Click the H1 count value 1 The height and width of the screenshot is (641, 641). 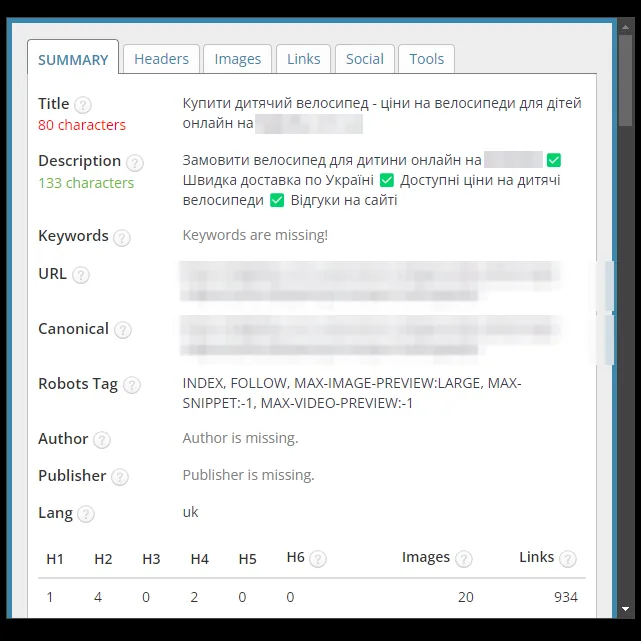point(50,597)
